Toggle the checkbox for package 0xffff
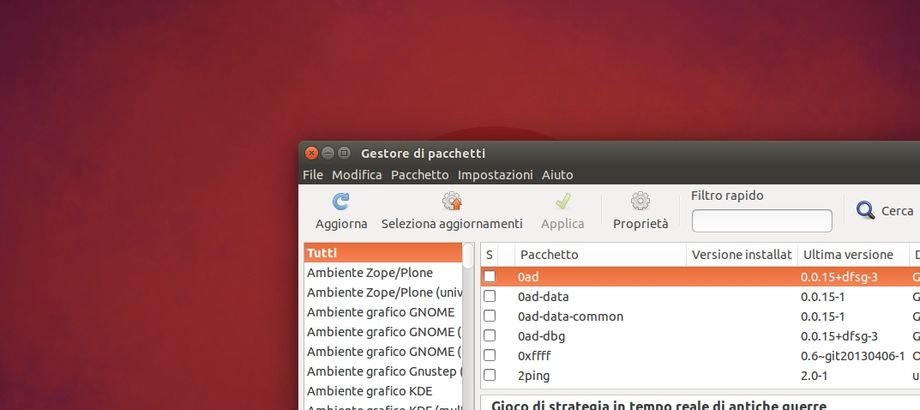920x410 pixels. pyautogui.click(x=489, y=355)
